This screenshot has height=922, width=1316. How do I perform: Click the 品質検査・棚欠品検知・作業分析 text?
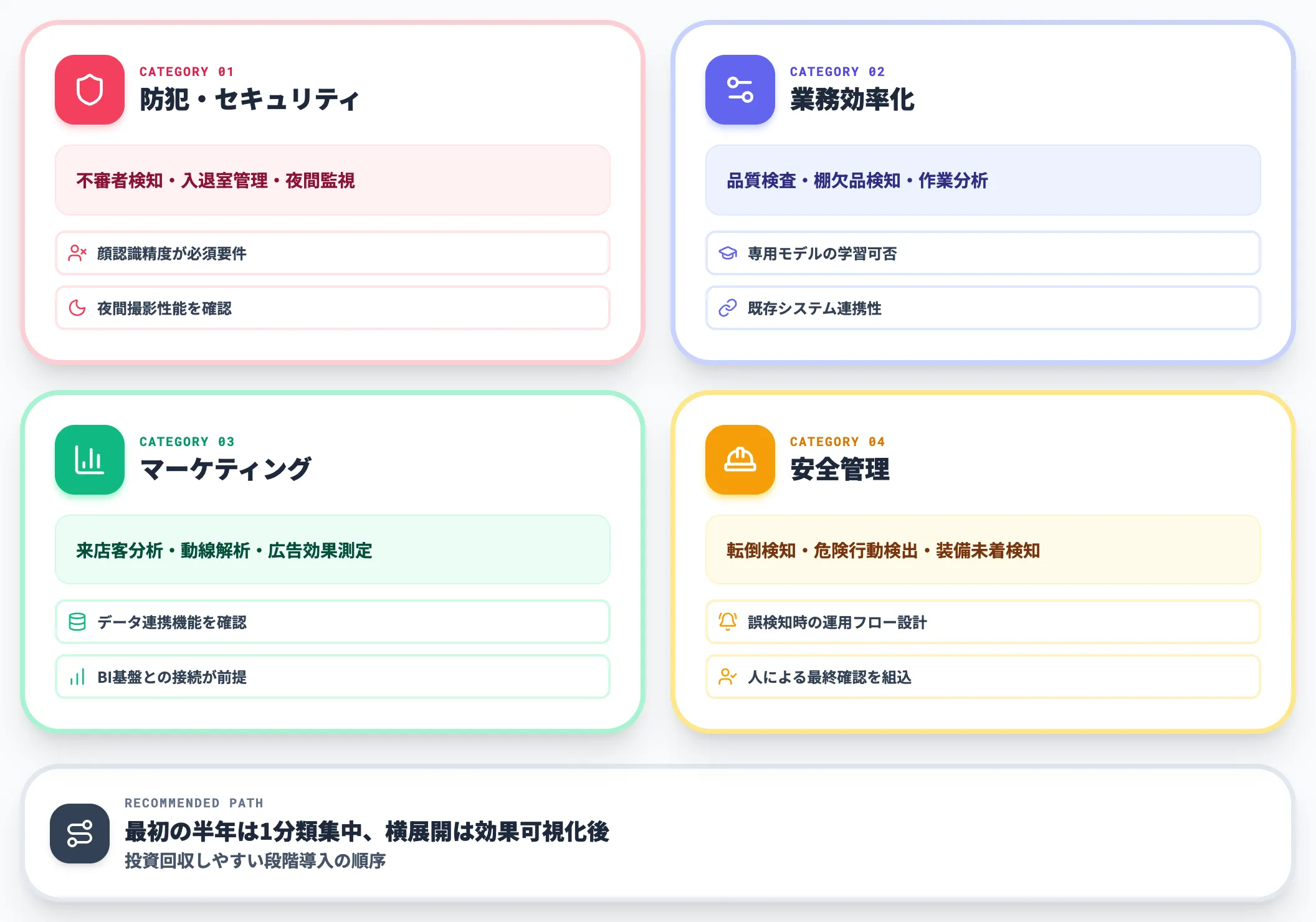click(x=857, y=181)
